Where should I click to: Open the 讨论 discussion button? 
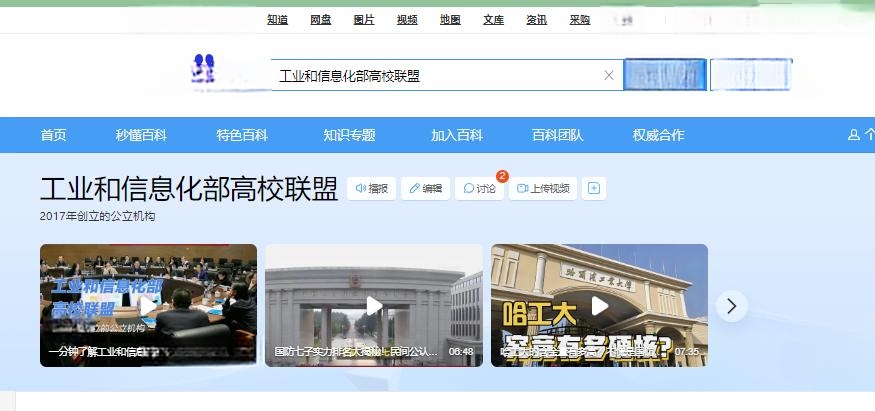tap(479, 188)
